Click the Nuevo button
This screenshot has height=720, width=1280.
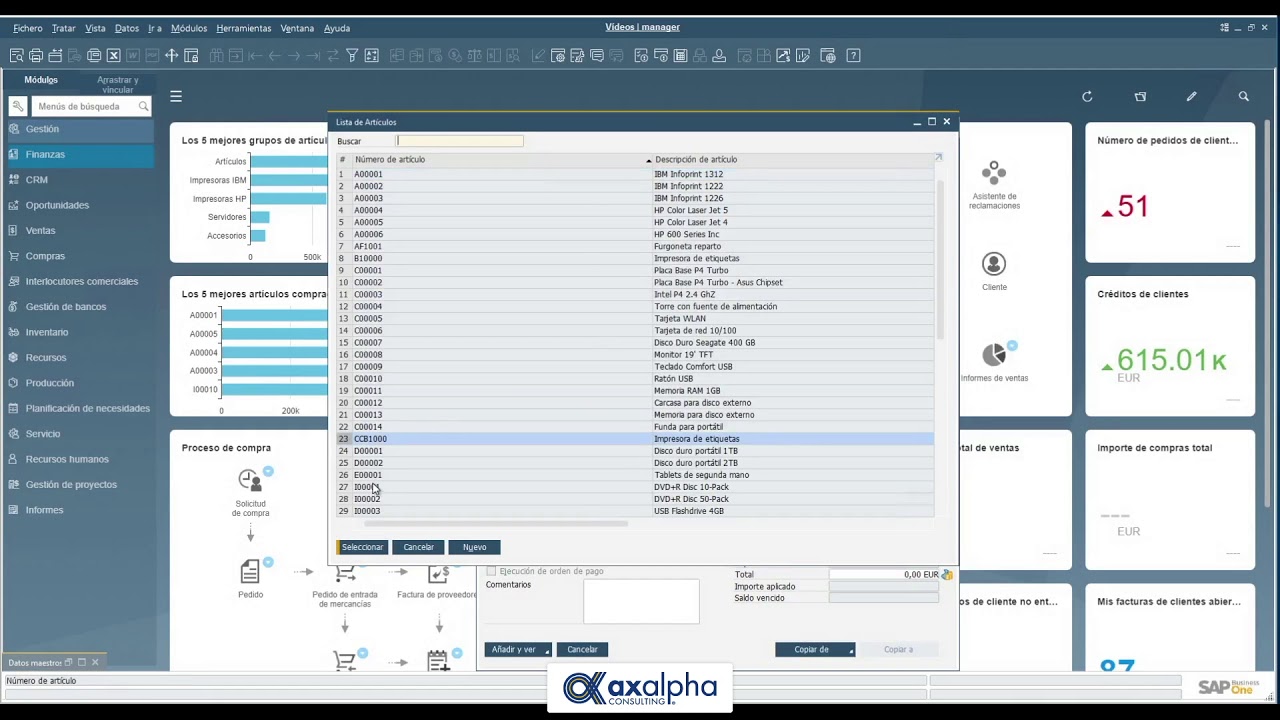coord(474,547)
